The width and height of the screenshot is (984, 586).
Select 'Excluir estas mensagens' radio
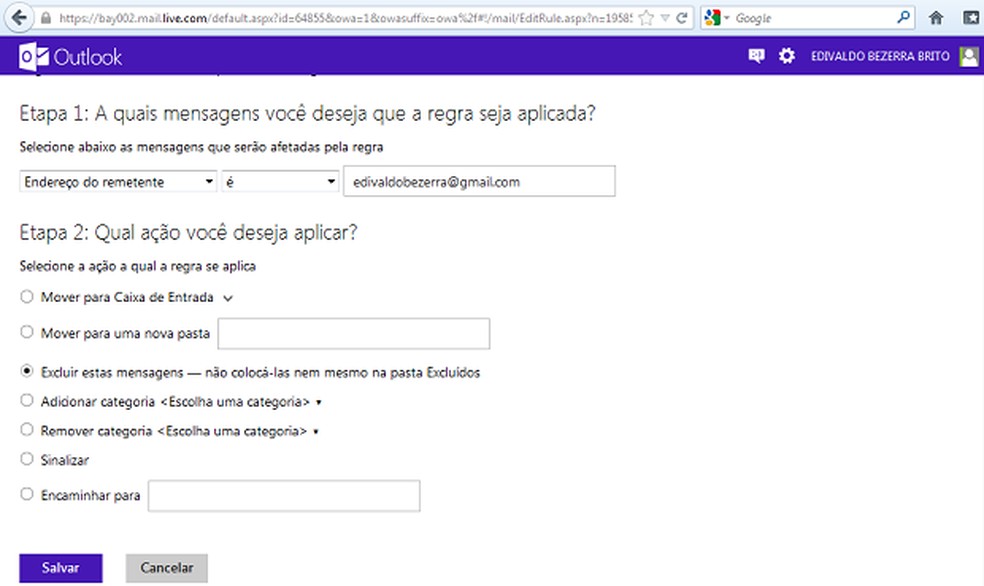pos(26,371)
